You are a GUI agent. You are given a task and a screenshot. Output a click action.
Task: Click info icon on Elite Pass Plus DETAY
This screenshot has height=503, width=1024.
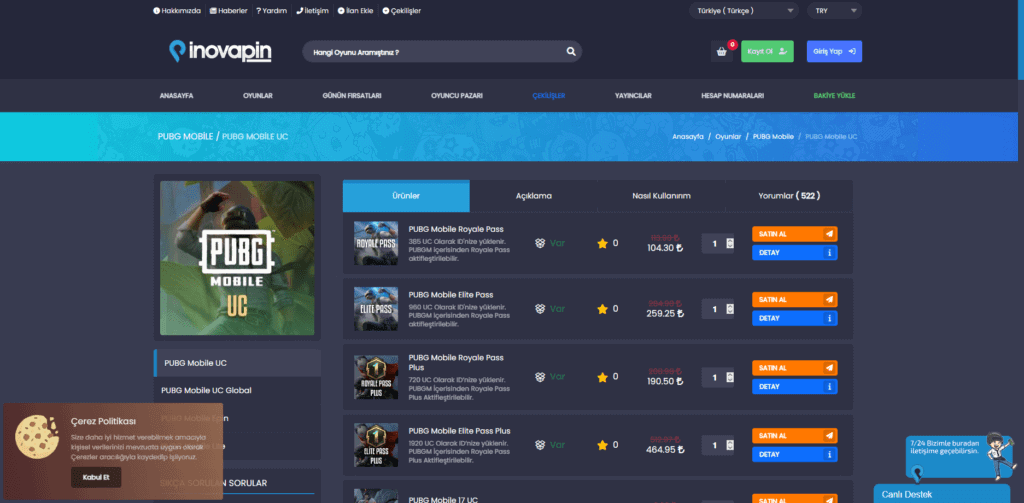click(x=829, y=455)
